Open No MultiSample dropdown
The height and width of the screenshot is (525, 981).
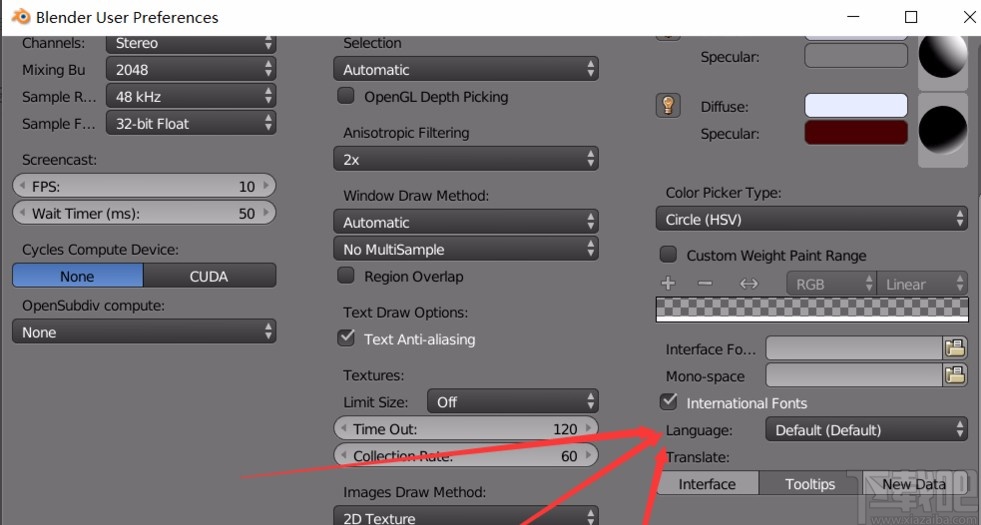click(465, 249)
